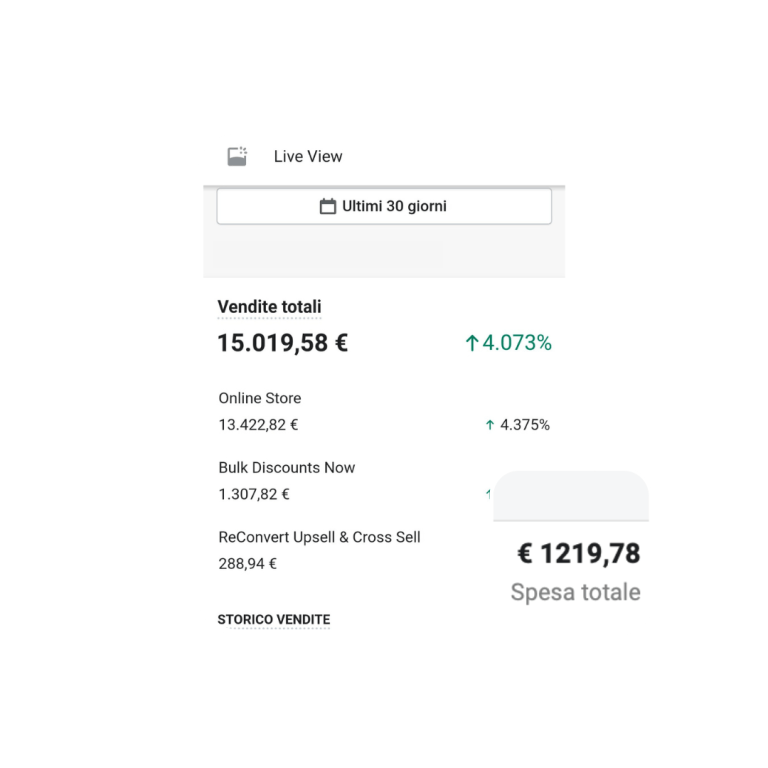Viewport: 768px width, 768px height.
Task: Click the 4.073% growth percentage
Action: click(517, 343)
